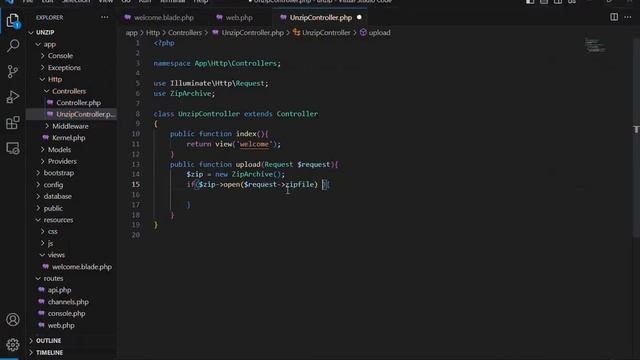This screenshot has height=360, width=640.
Task: Split the editor to the right
Action: coord(614,17)
